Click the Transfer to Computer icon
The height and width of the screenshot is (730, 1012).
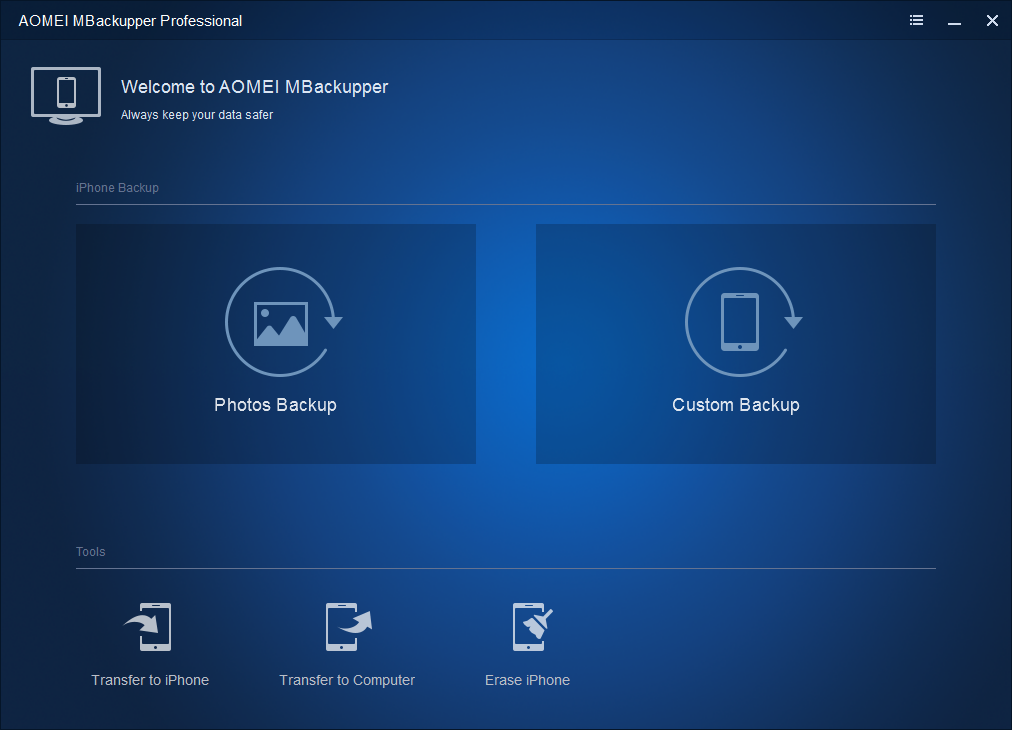(x=349, y=627)
